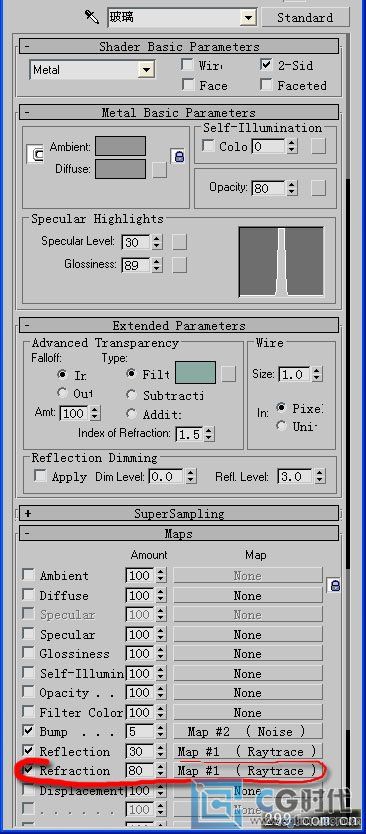Toggle the Ambient-Diffuse lock icon
This screenshot has height=834, width=366.
pyautogui.click(x=178, y=156)
